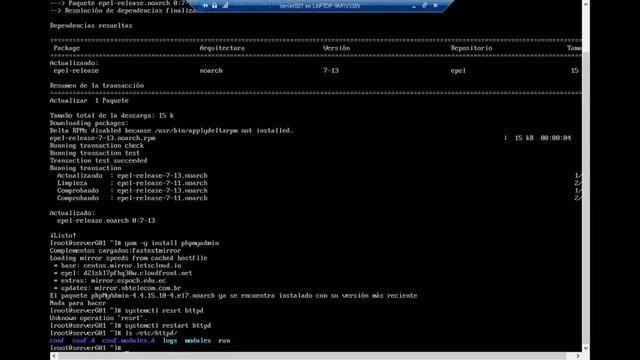Click the 'Versión' column header
The image size is (640, 360).
[x=336, y=48]
